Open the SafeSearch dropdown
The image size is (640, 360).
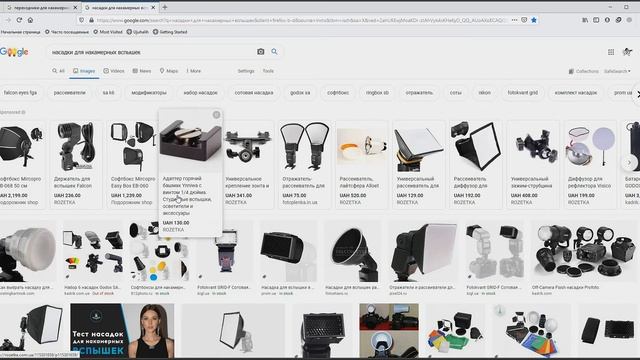(617, 71)
